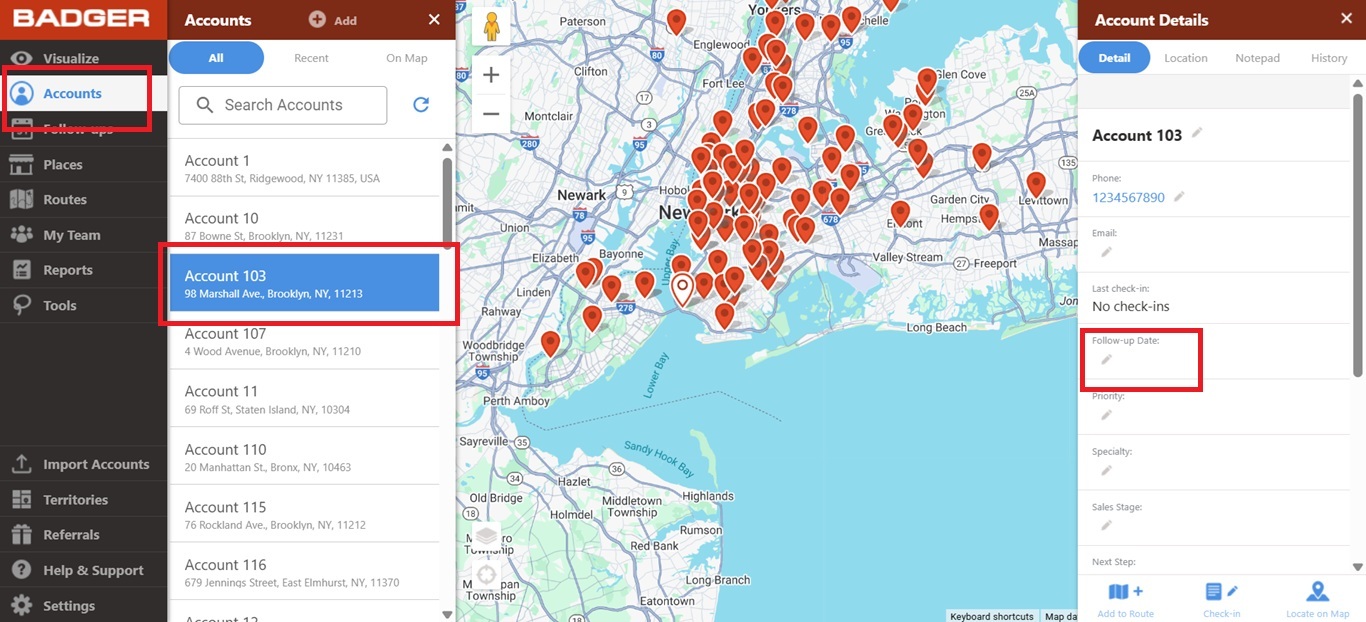Screen dimensions: 1366x622
Task: Center map on my location
Action: pos(487,576)
